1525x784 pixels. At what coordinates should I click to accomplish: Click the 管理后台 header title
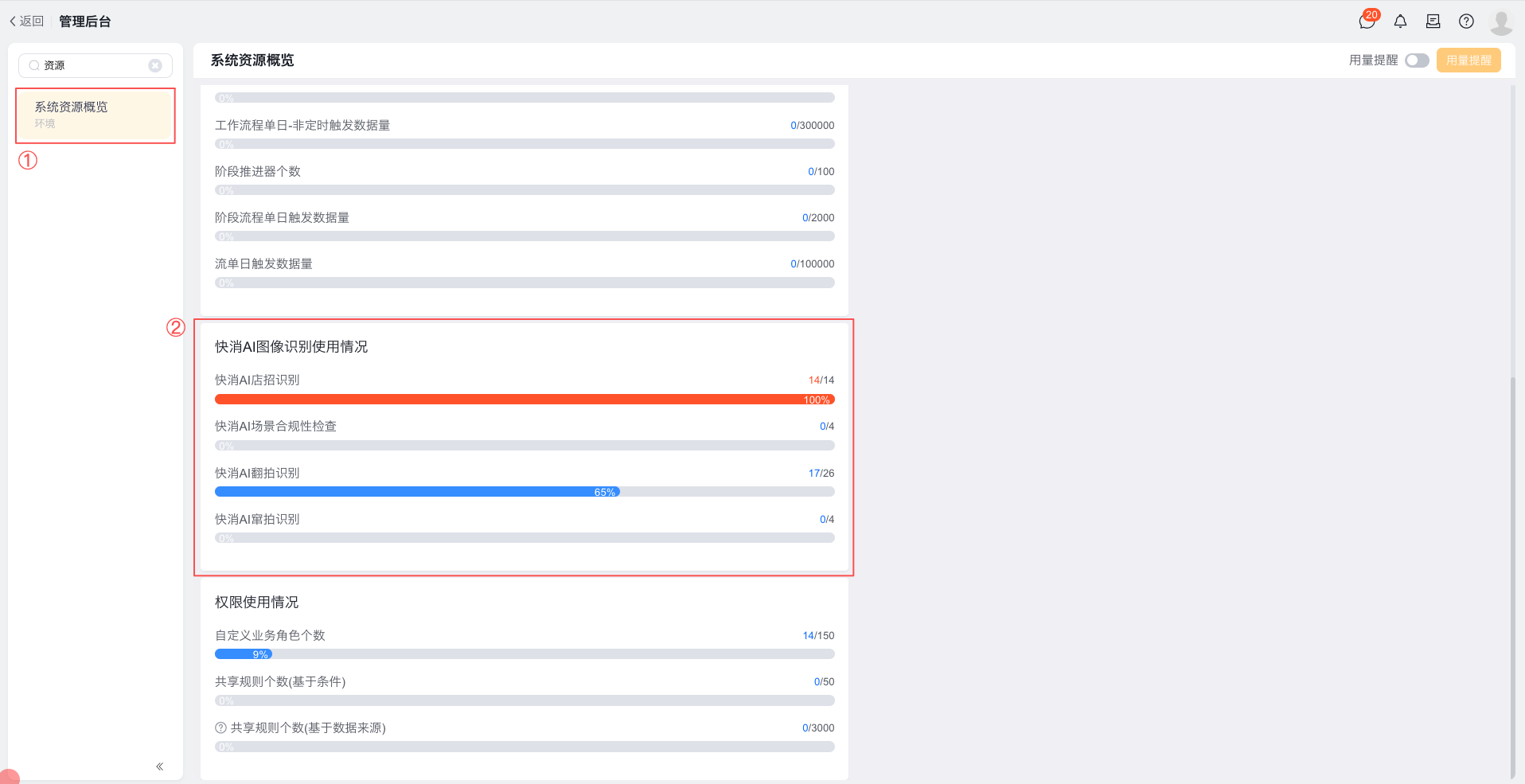(x=85, y=21)
